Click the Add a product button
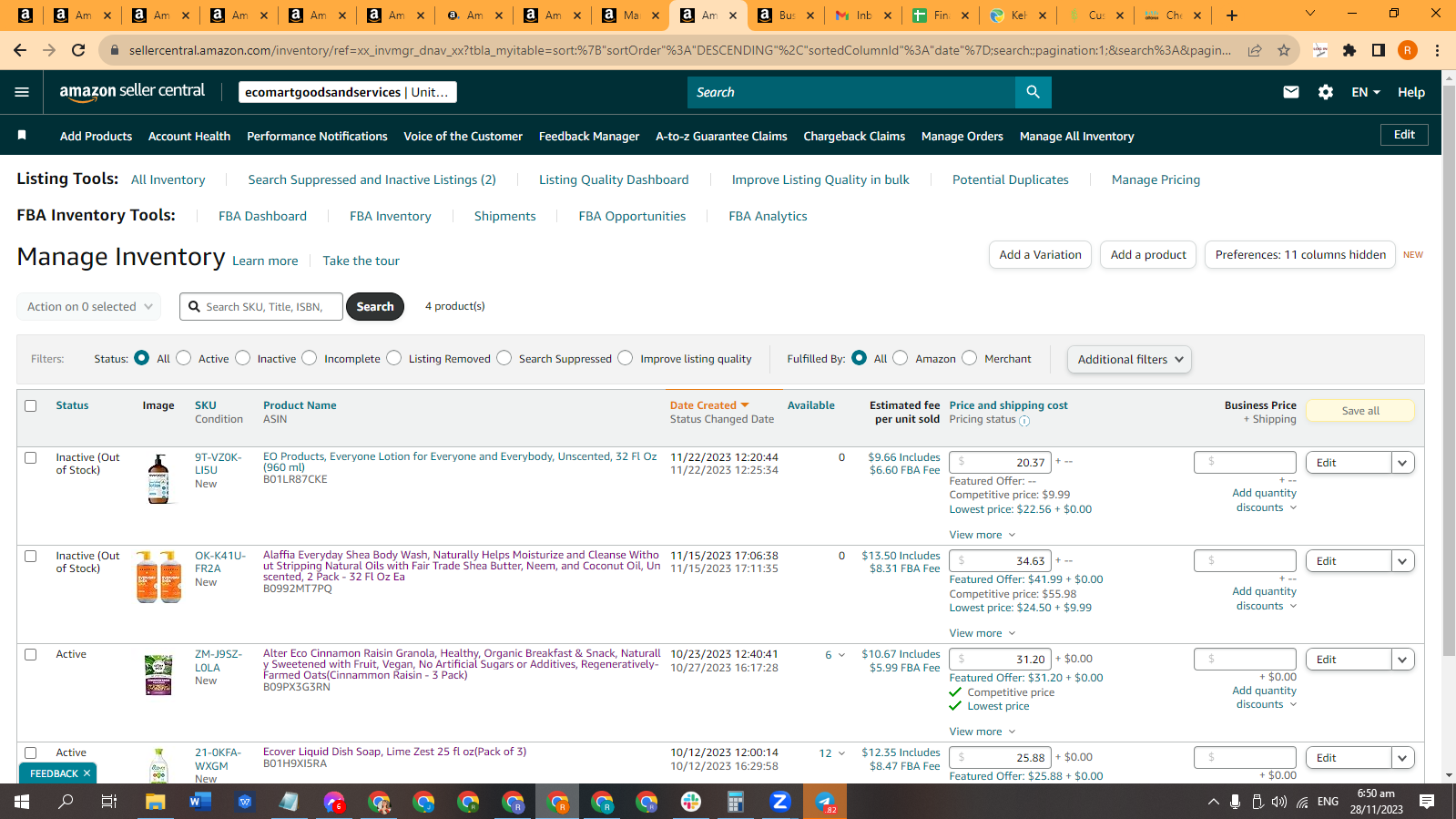The width and height of the screenshot is (1456, 819). click(x=1148, y=255)
